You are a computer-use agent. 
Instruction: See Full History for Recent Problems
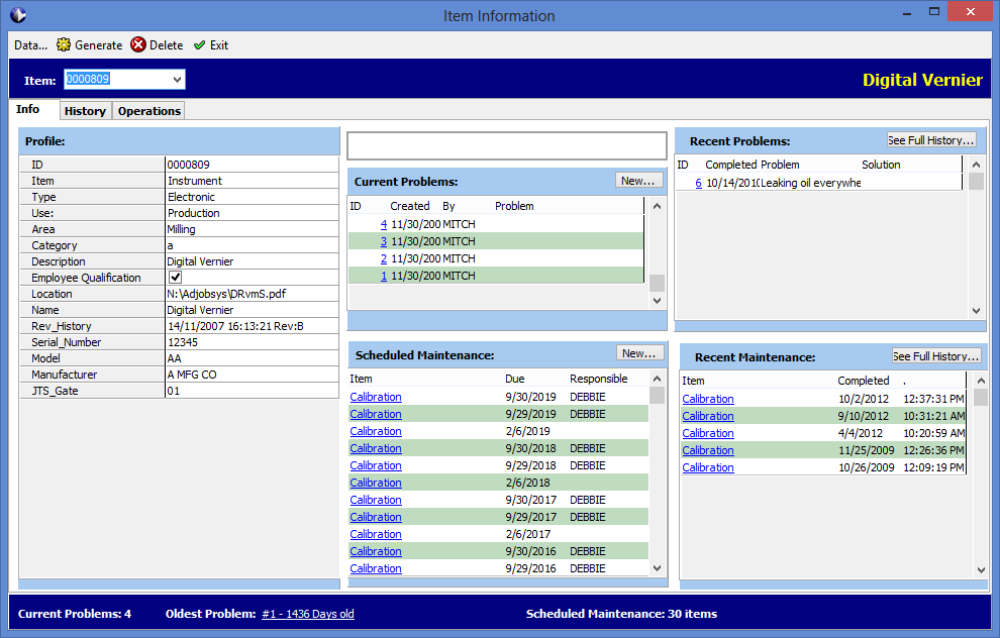point(931,140)
